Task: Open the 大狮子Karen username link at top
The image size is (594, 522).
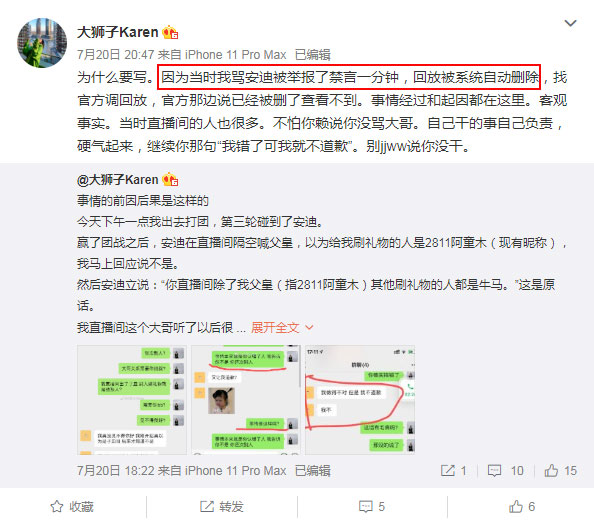Action: coord(117,32)
